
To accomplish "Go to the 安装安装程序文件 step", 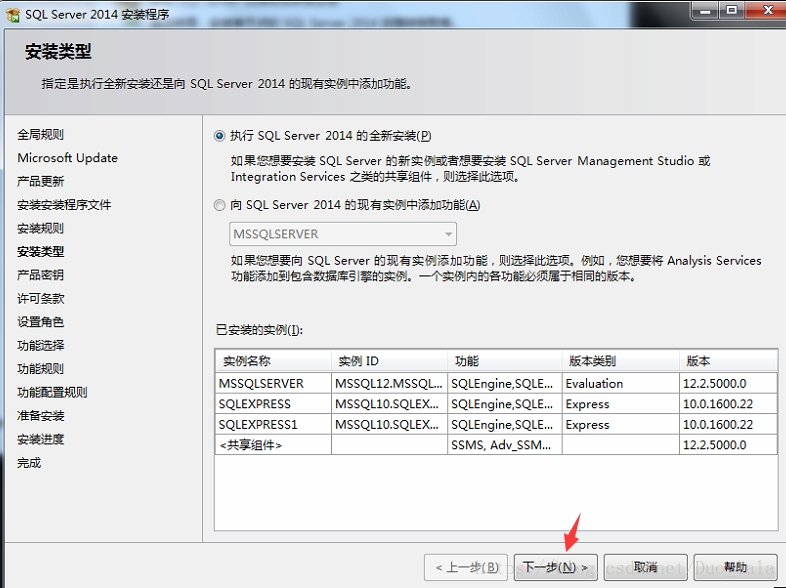I will 64,205.
